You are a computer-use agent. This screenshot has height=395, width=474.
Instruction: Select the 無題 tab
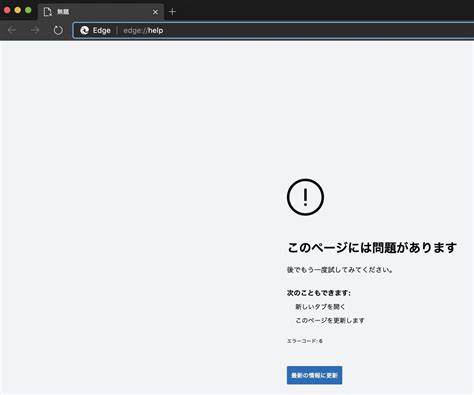(101, 12)
